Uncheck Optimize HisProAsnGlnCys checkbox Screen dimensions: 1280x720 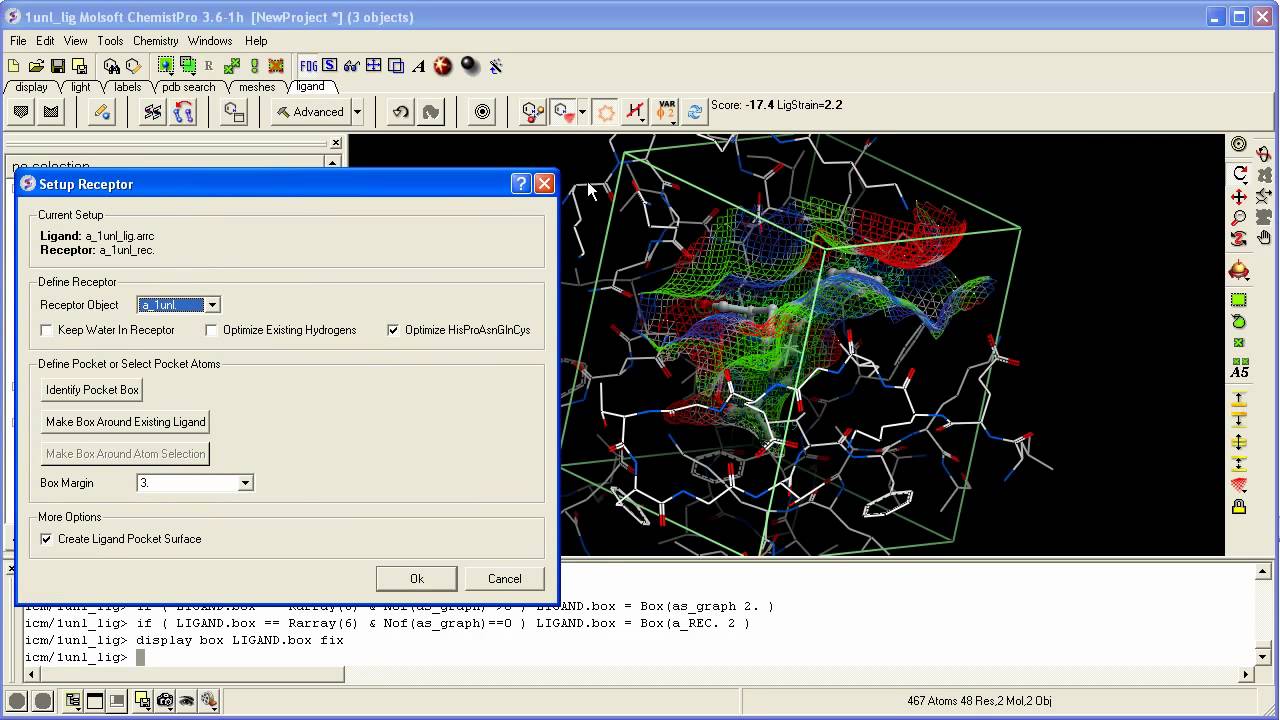pyautogui.click(x=393, y=330)
